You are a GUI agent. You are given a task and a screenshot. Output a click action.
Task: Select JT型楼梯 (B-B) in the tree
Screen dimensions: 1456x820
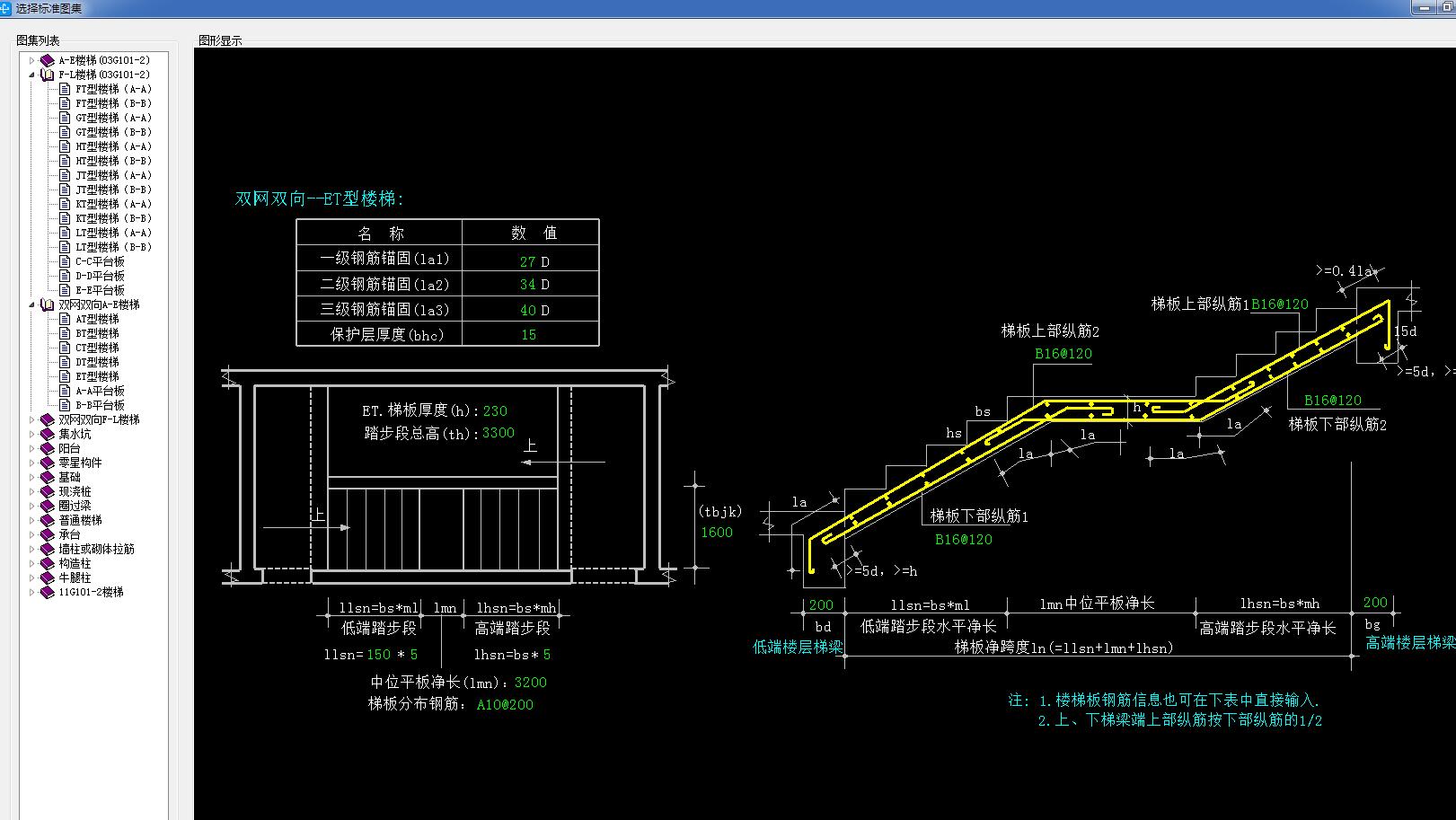coord(113,190)
